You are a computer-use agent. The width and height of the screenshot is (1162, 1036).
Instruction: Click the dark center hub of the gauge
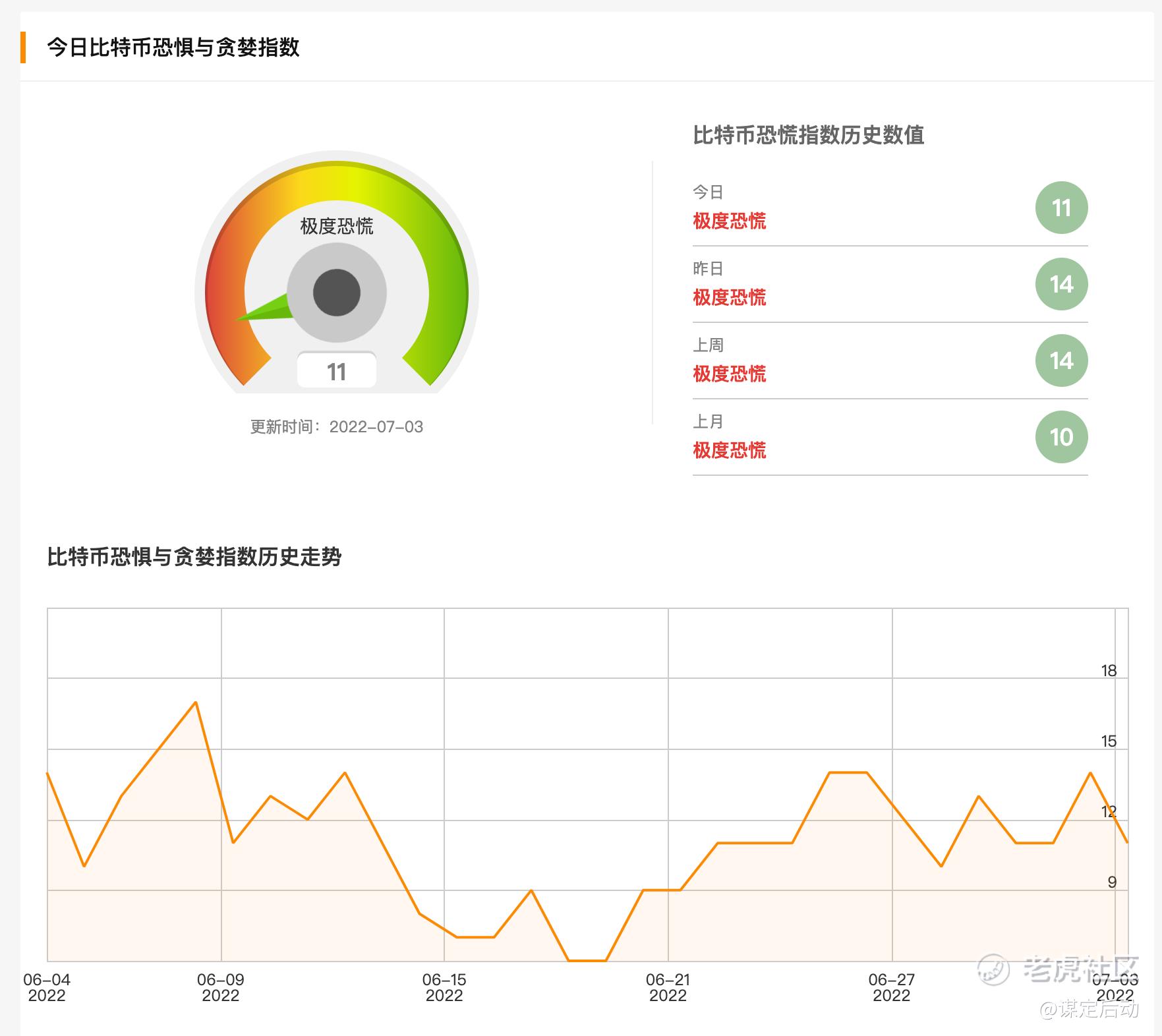click(x=337, y=293)
